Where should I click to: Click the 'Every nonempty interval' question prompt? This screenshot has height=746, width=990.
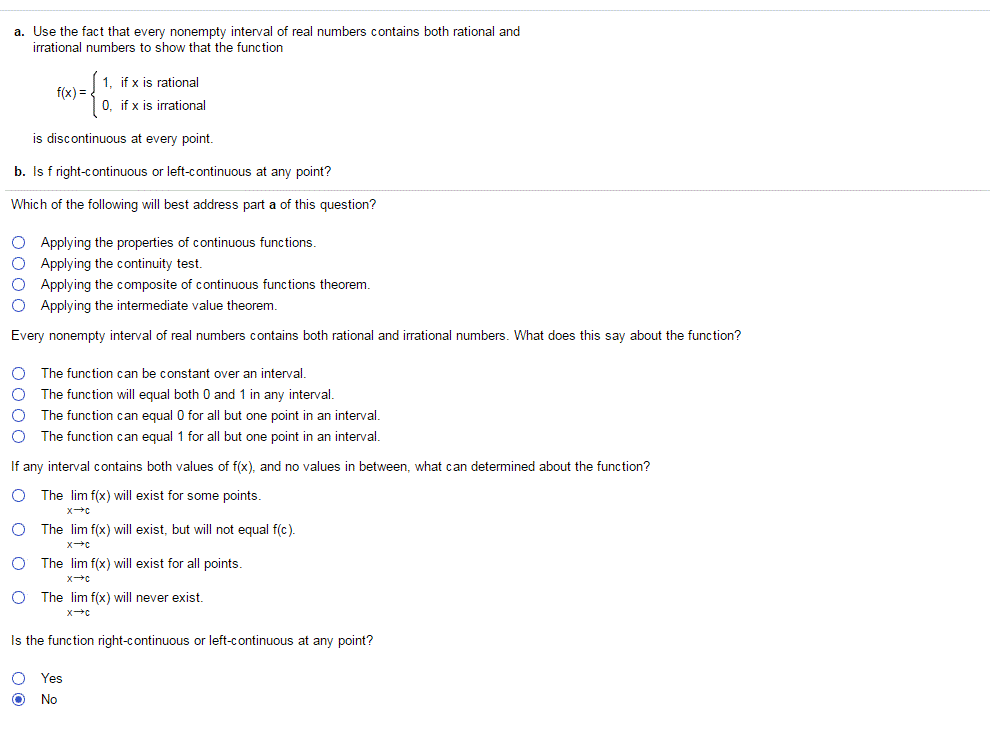coord(376,336)
